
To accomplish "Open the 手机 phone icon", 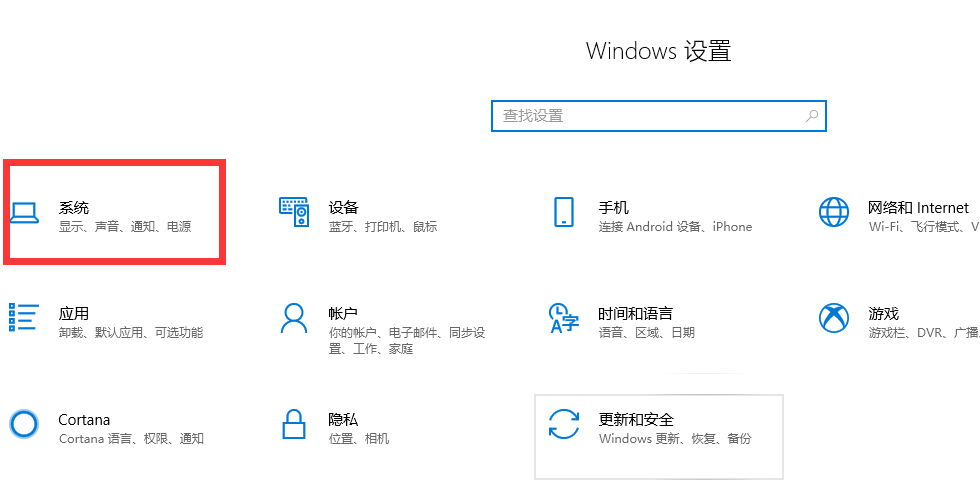I will click(564, 212).
